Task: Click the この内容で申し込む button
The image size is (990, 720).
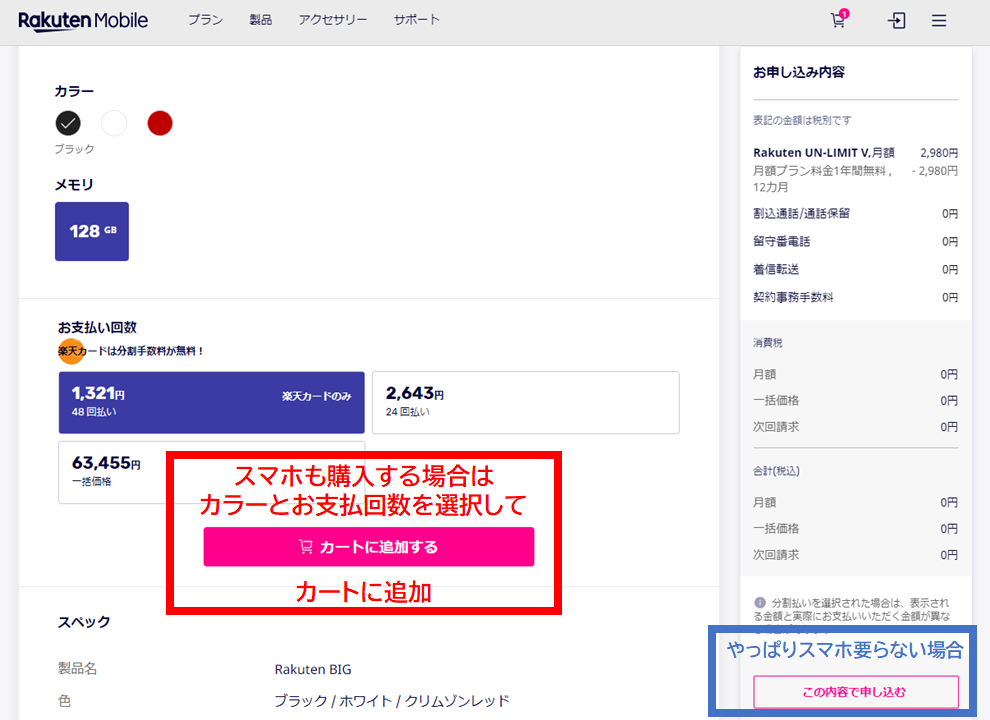Action: (x=856, y=692)
